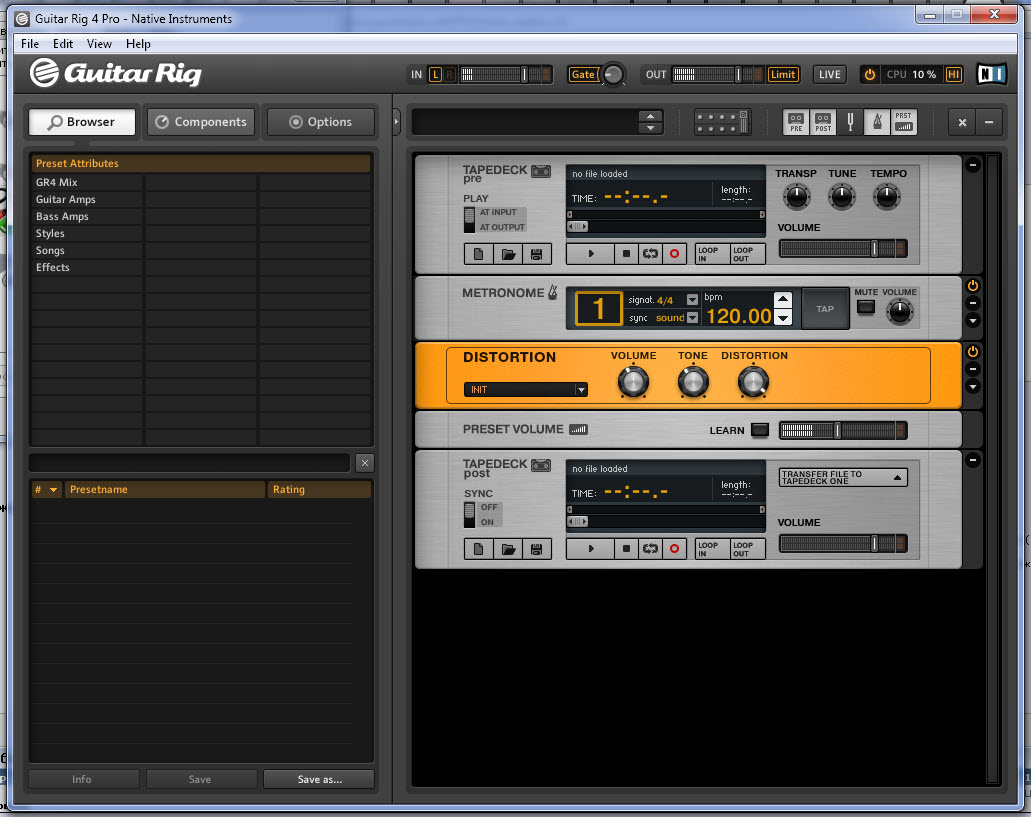Image resolution: width=1031 pixels, height=817 pixels.
Task: Toggle loop in Tapedeck pre
Action: point(650,254)
